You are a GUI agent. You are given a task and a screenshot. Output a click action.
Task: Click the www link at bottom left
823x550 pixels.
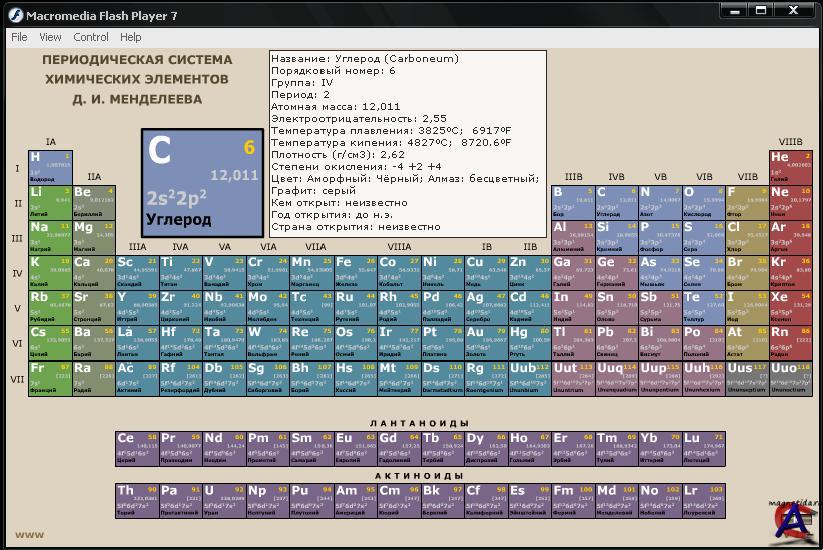pyautogui.click(x=29, y=534)
